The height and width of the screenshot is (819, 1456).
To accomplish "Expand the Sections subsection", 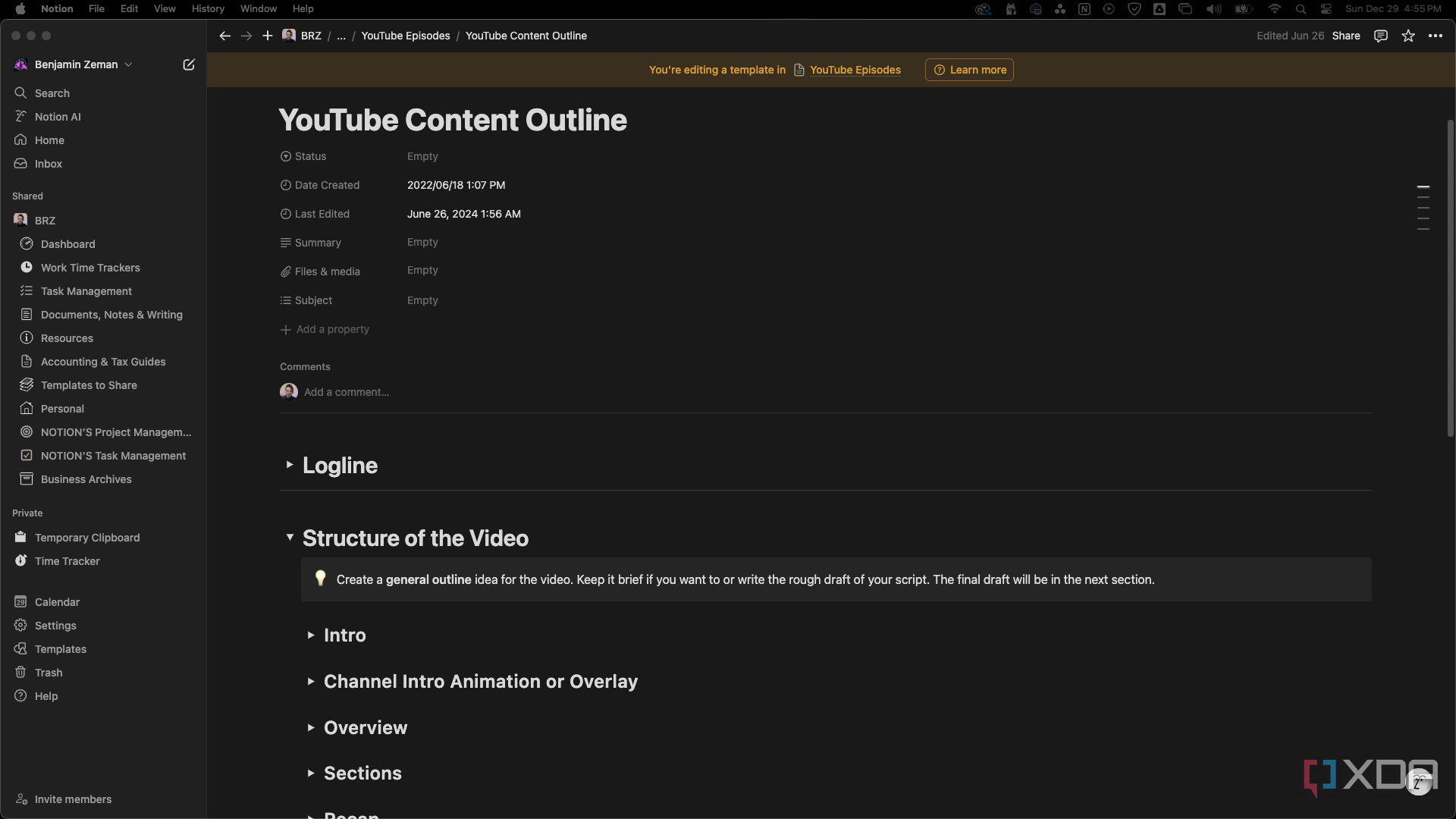I will [x=312, y=773].
